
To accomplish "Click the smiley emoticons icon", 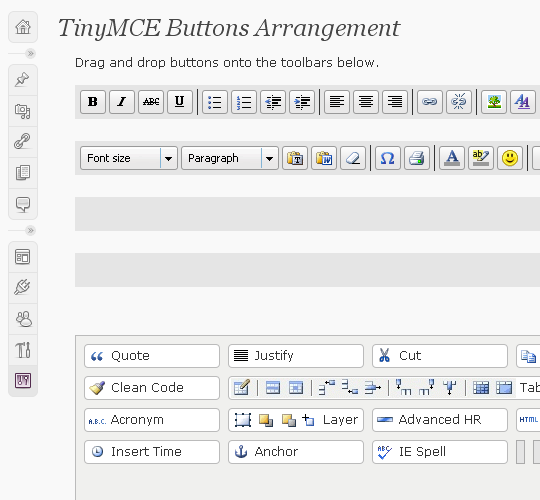I will tap(510, 158).
